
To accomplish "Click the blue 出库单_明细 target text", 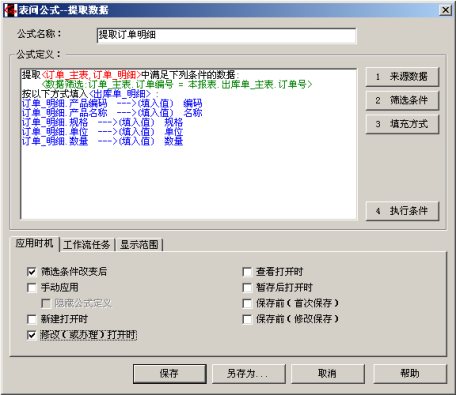I will [x=120, y=94].
